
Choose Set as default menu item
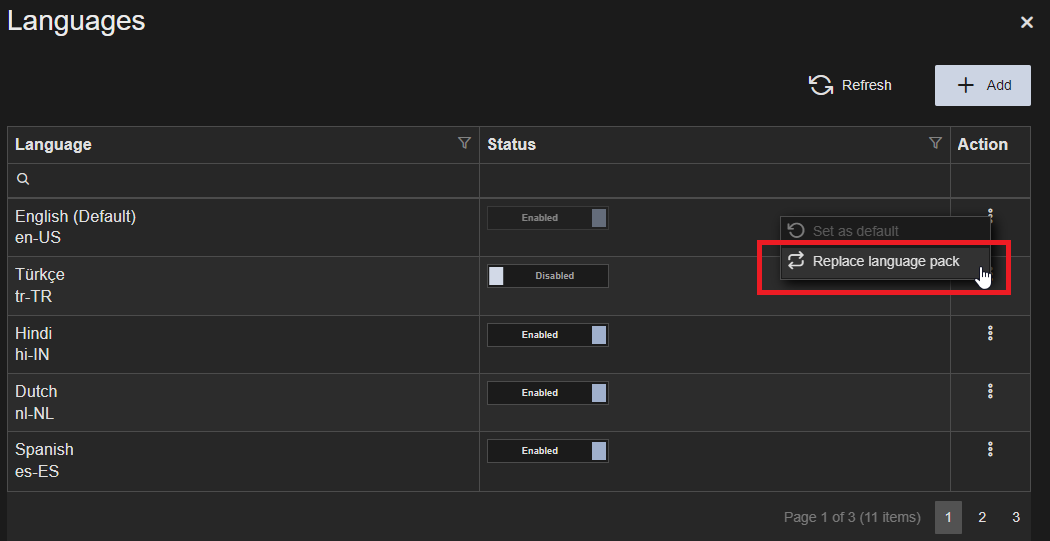pyautogui.click(x=855, y=231)
